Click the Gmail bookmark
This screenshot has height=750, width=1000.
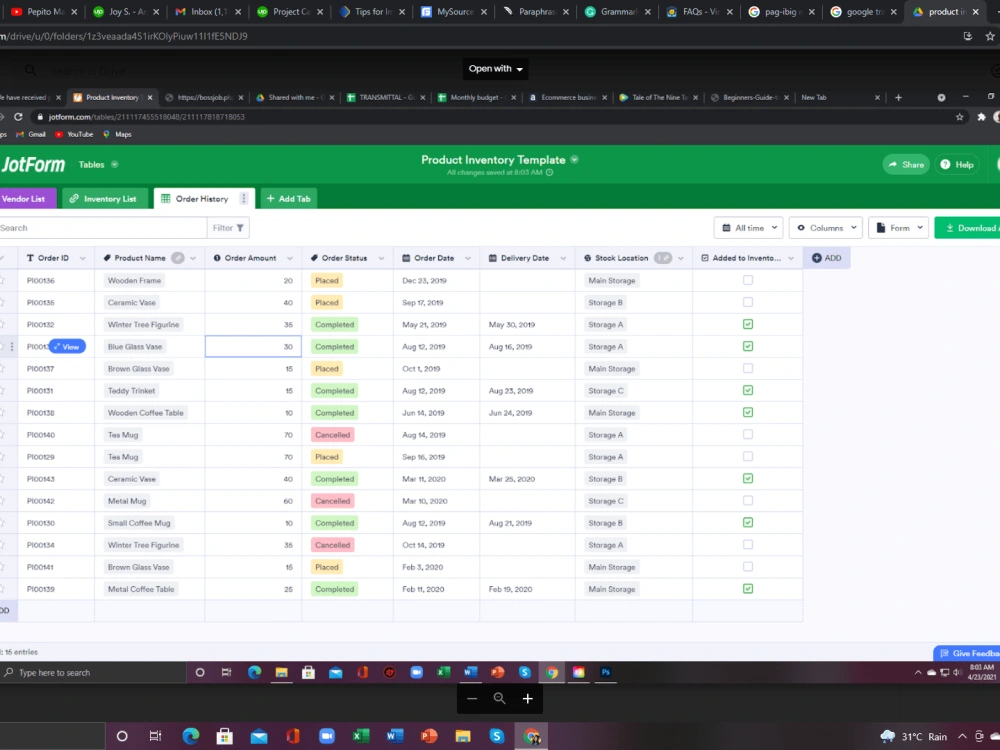click(31, 134)
